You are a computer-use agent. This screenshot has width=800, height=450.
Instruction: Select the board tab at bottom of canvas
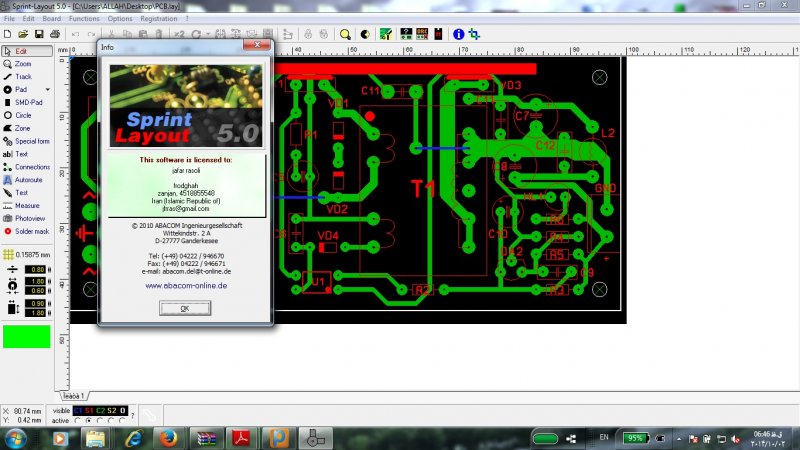(74, 396)
